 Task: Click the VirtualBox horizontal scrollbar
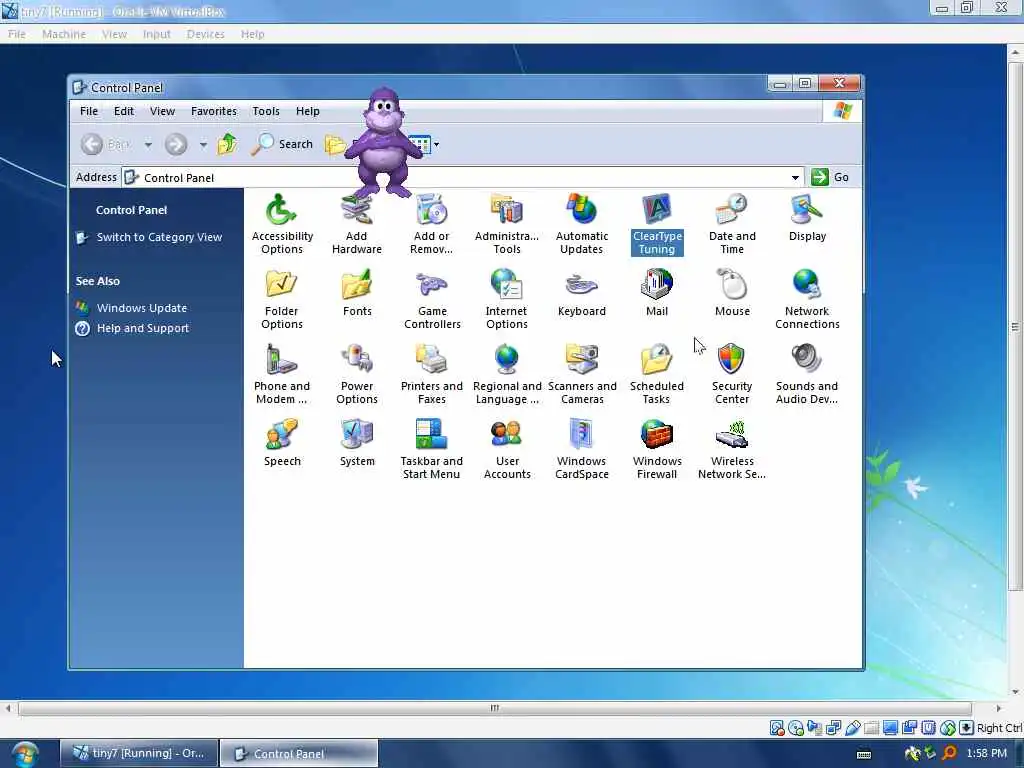(494, 708)
